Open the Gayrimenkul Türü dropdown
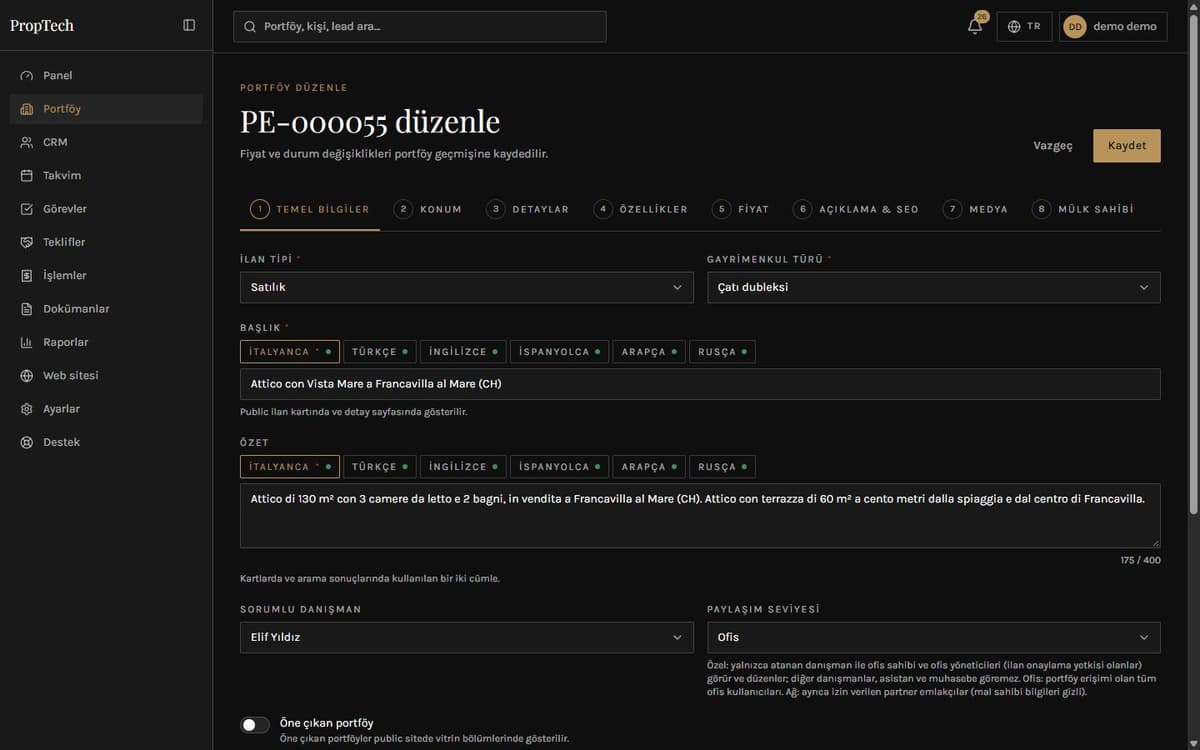 [933, 287]
